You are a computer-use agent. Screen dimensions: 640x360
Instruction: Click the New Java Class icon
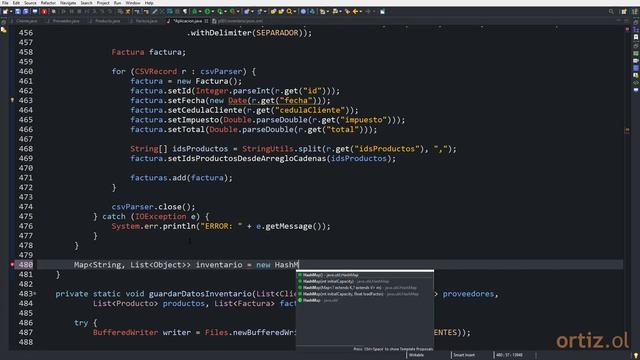pos(259,11)
